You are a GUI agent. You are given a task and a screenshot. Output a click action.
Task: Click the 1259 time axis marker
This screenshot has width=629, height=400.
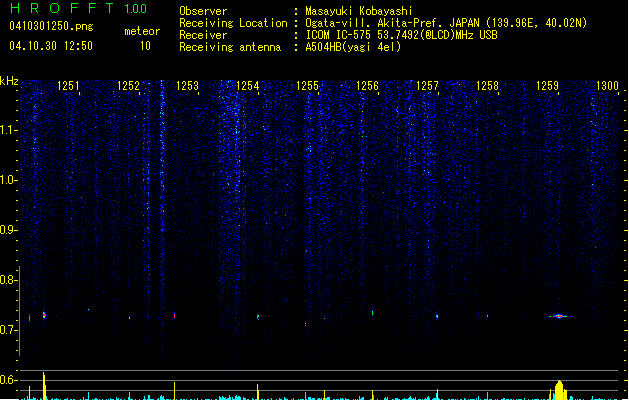tap(547, 86)
